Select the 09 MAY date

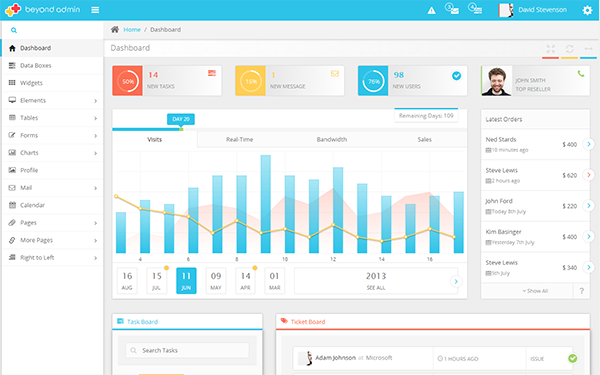[x=216, y=281]
